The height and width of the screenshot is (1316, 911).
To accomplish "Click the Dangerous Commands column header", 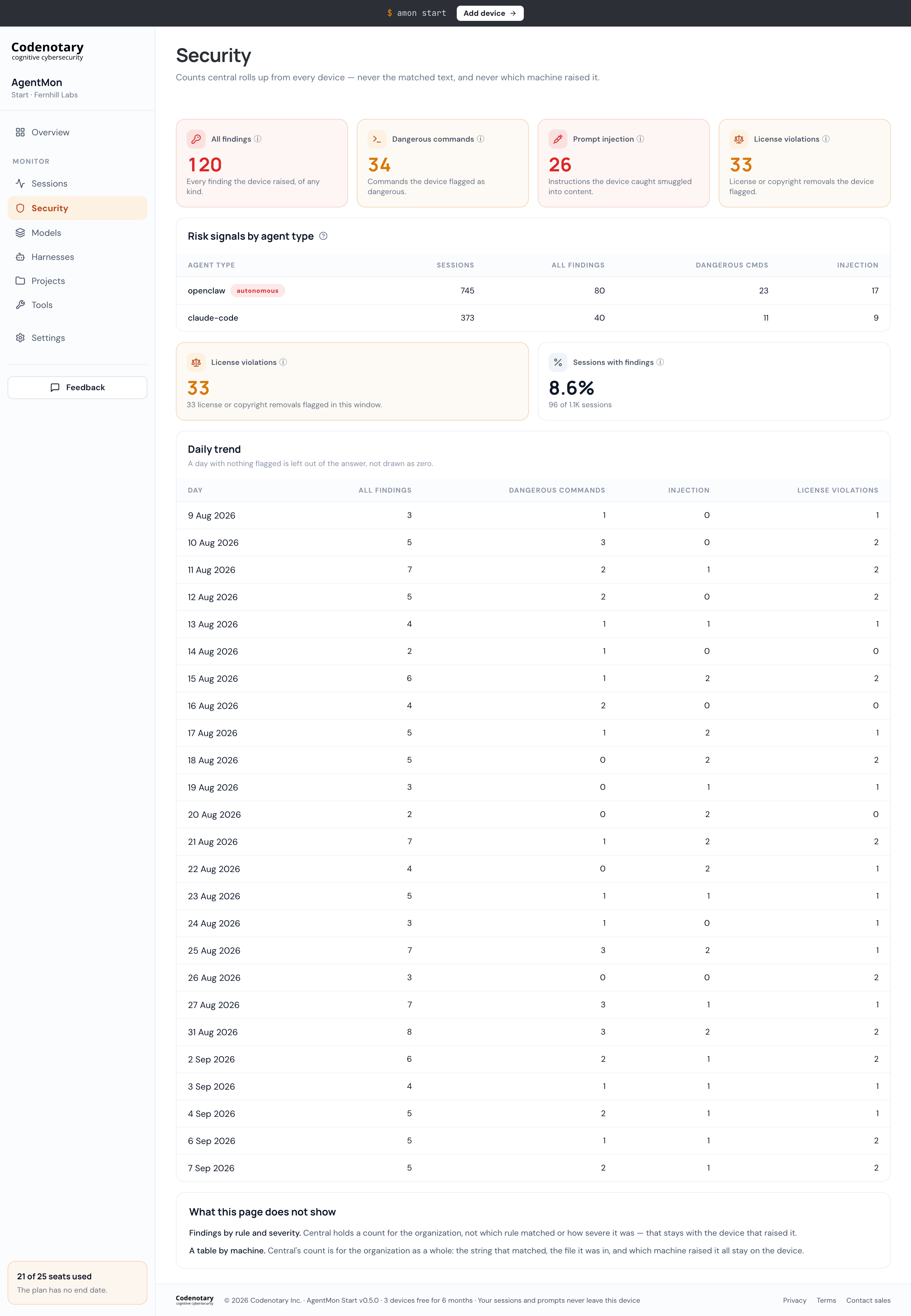I will coord(556,491).
